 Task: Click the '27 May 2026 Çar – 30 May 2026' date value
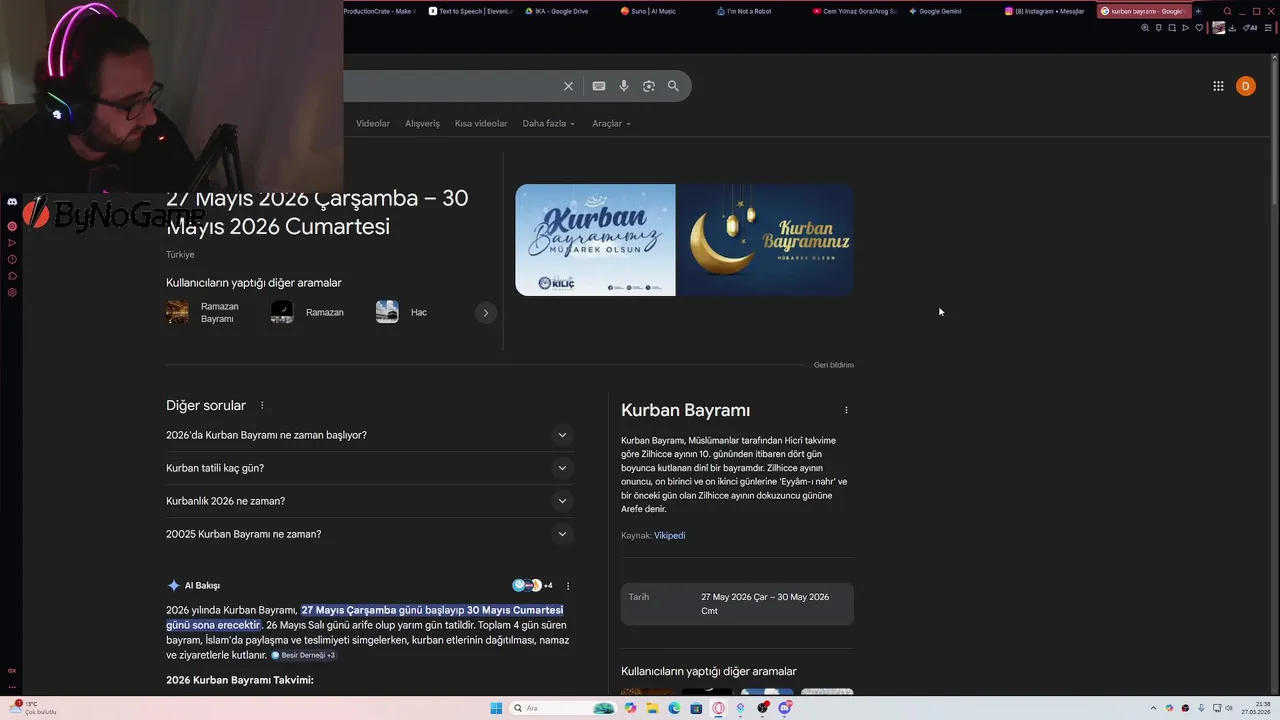pyautogui.click(x=765, y=604)
